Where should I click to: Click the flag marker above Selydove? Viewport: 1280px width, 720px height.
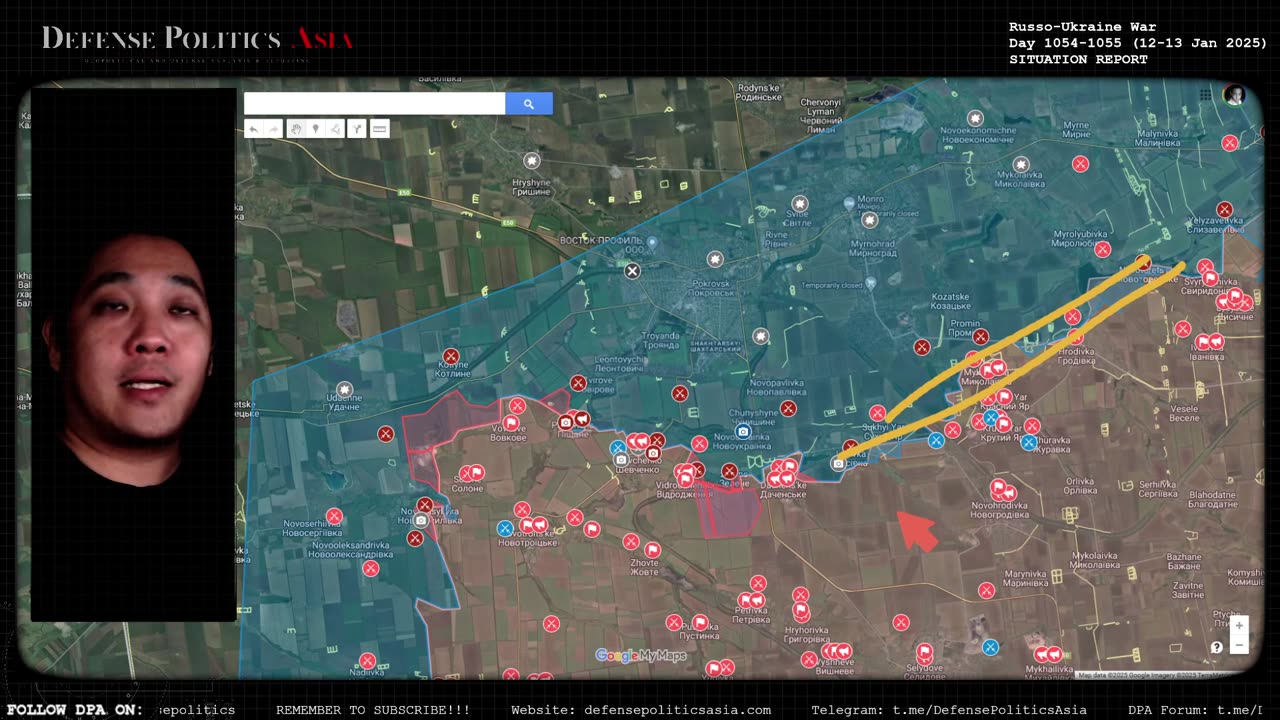[924, 652]
